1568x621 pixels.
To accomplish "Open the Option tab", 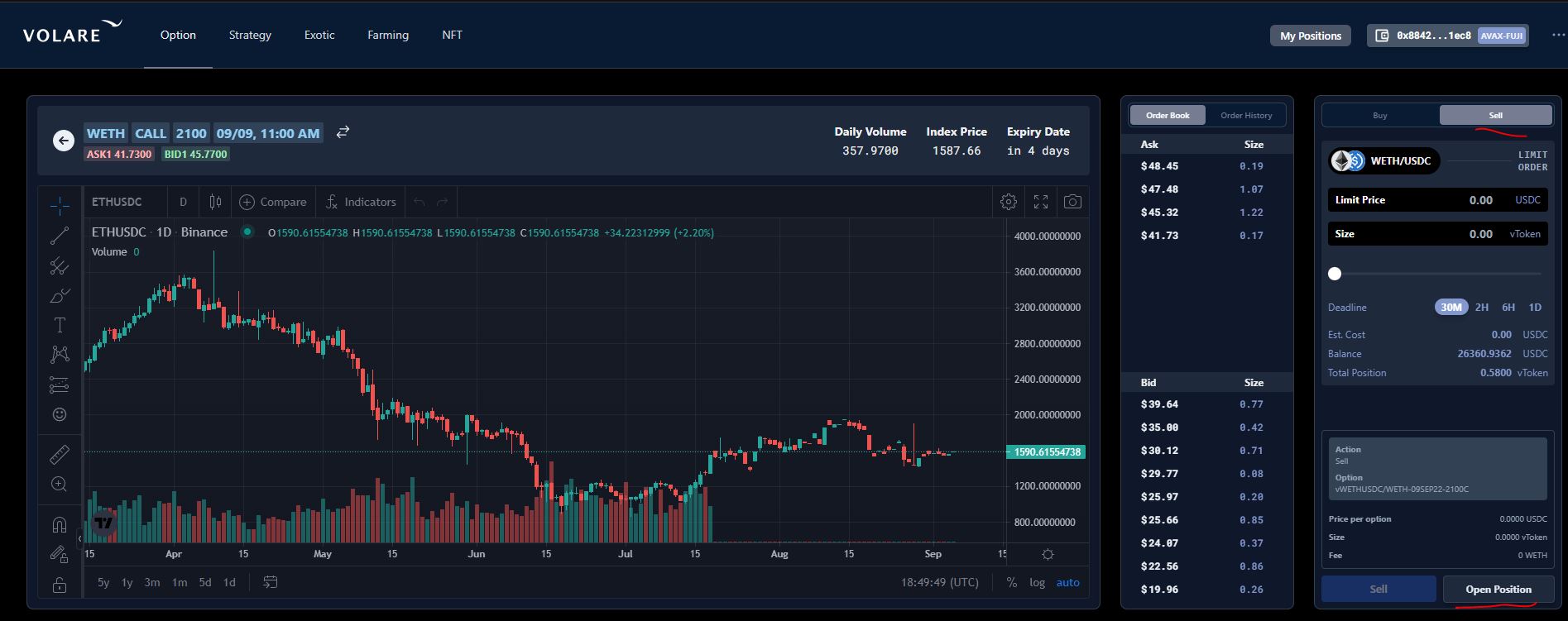I will (x=178, y=35).
